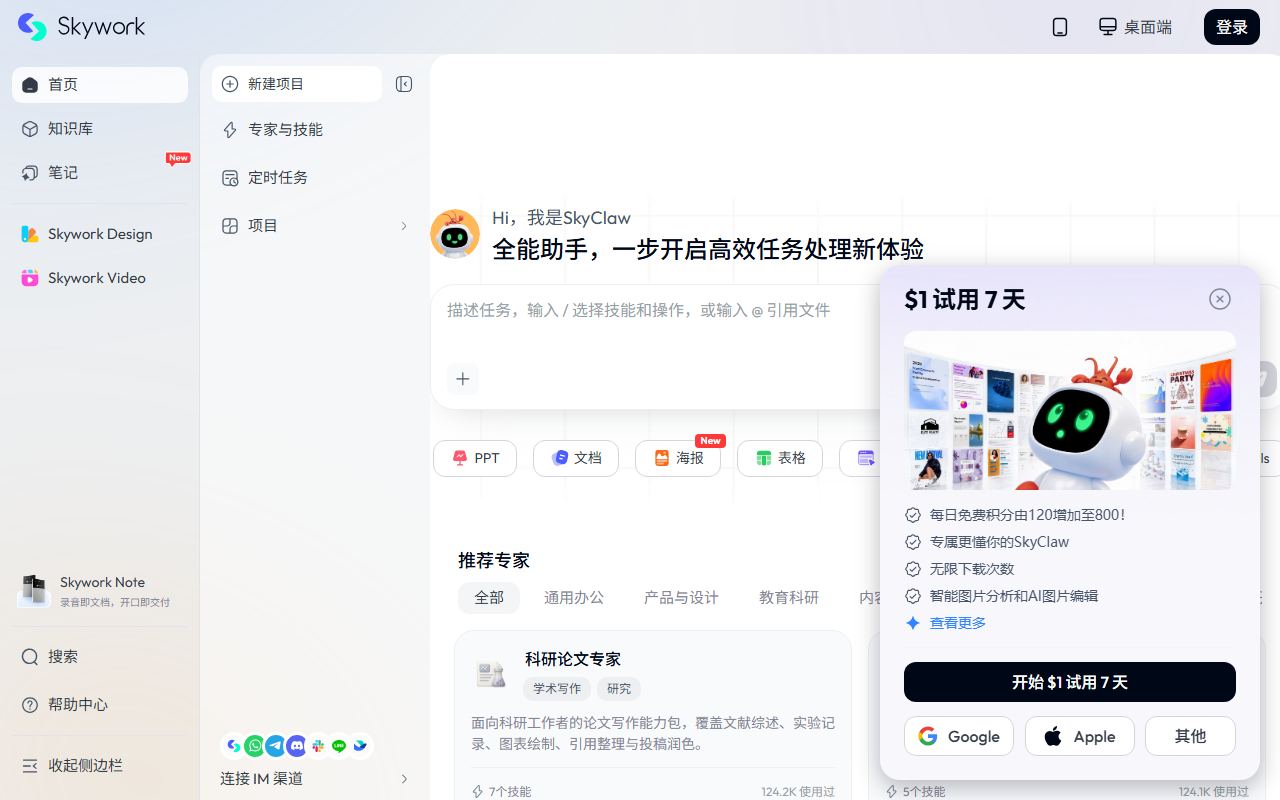Collapse the sidebar with 收起侧边栏
The width and height of the screenshot is (1280, 800).
[x=100, y=765]
